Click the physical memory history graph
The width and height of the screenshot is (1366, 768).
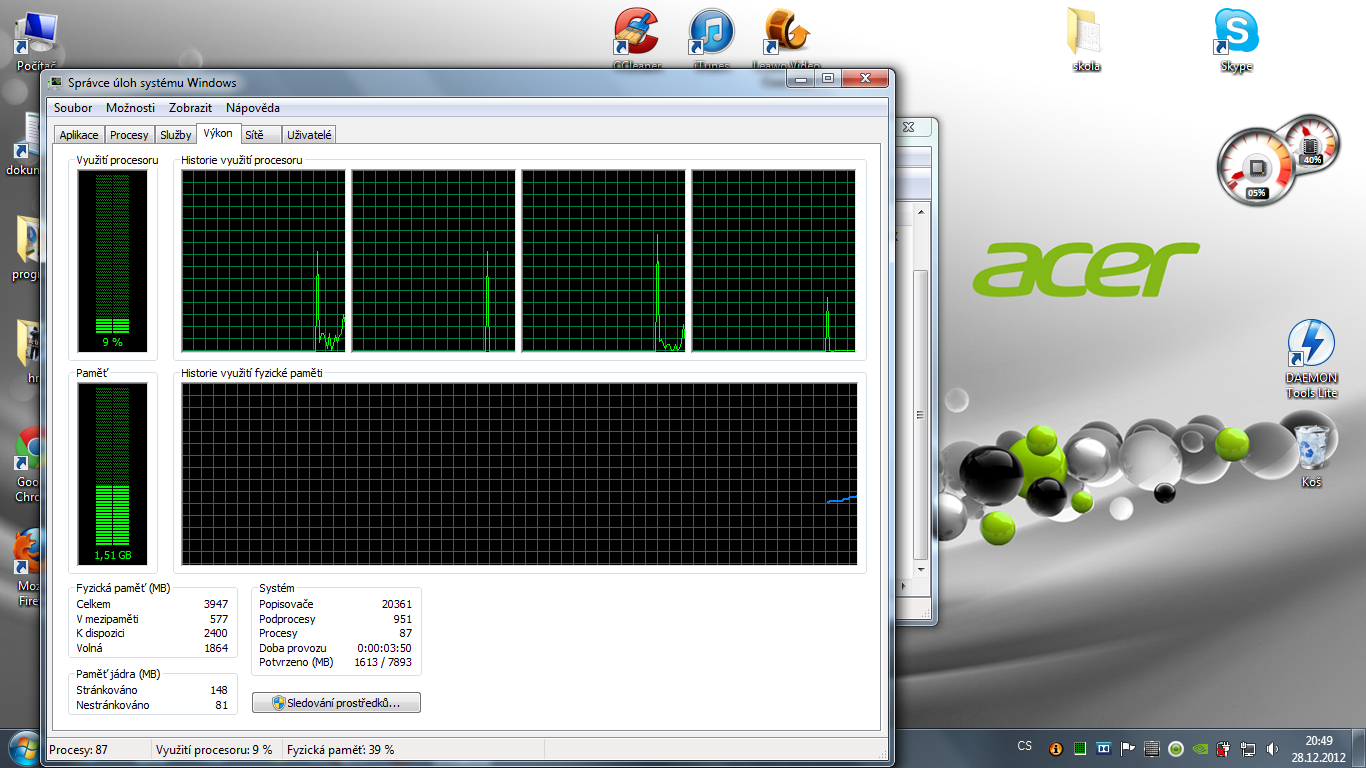pos(519,474)
